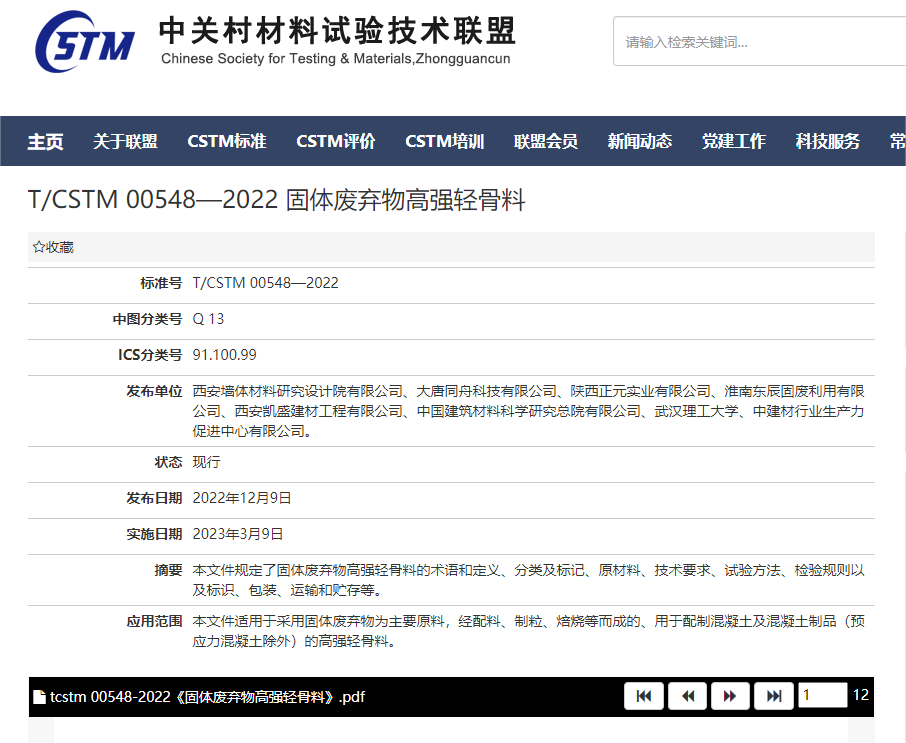Open the 关于联盟 menu

coord(125,141)
